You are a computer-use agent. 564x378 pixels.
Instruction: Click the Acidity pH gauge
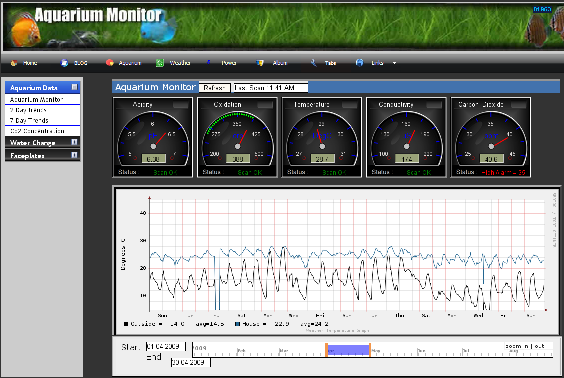click(153, 137)
